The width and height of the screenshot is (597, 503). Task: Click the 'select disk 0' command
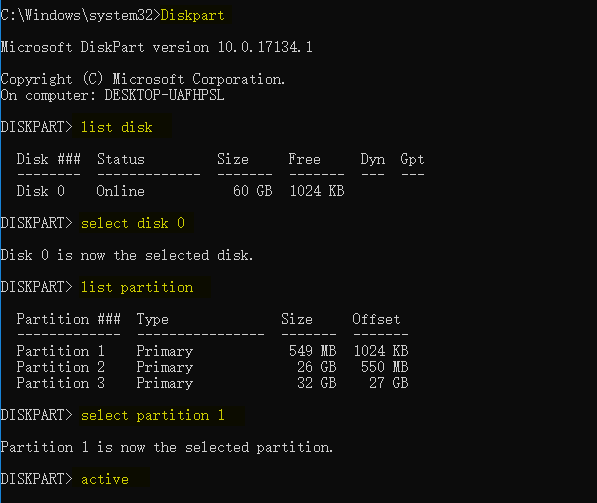coord(133,223)
